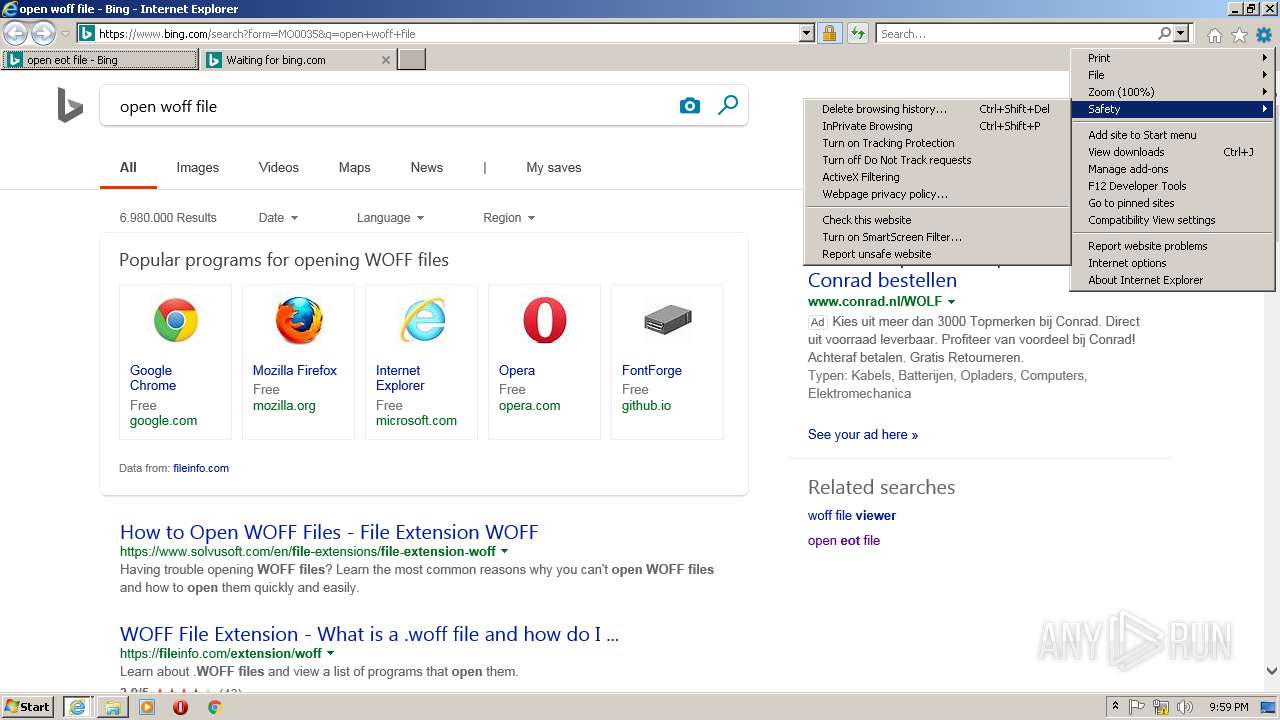The height and width of the screenshot is (720, 1280).
Task: Click the volume speaker tray icon
Action: click(x=1185, y=707)
